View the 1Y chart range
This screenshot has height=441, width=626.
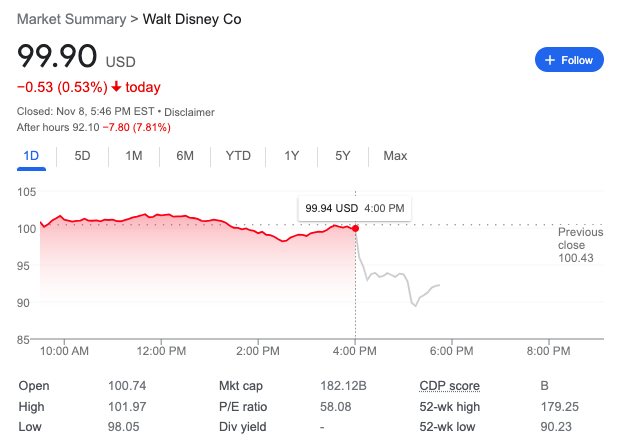pyautogui.click(x=291, y=156)
